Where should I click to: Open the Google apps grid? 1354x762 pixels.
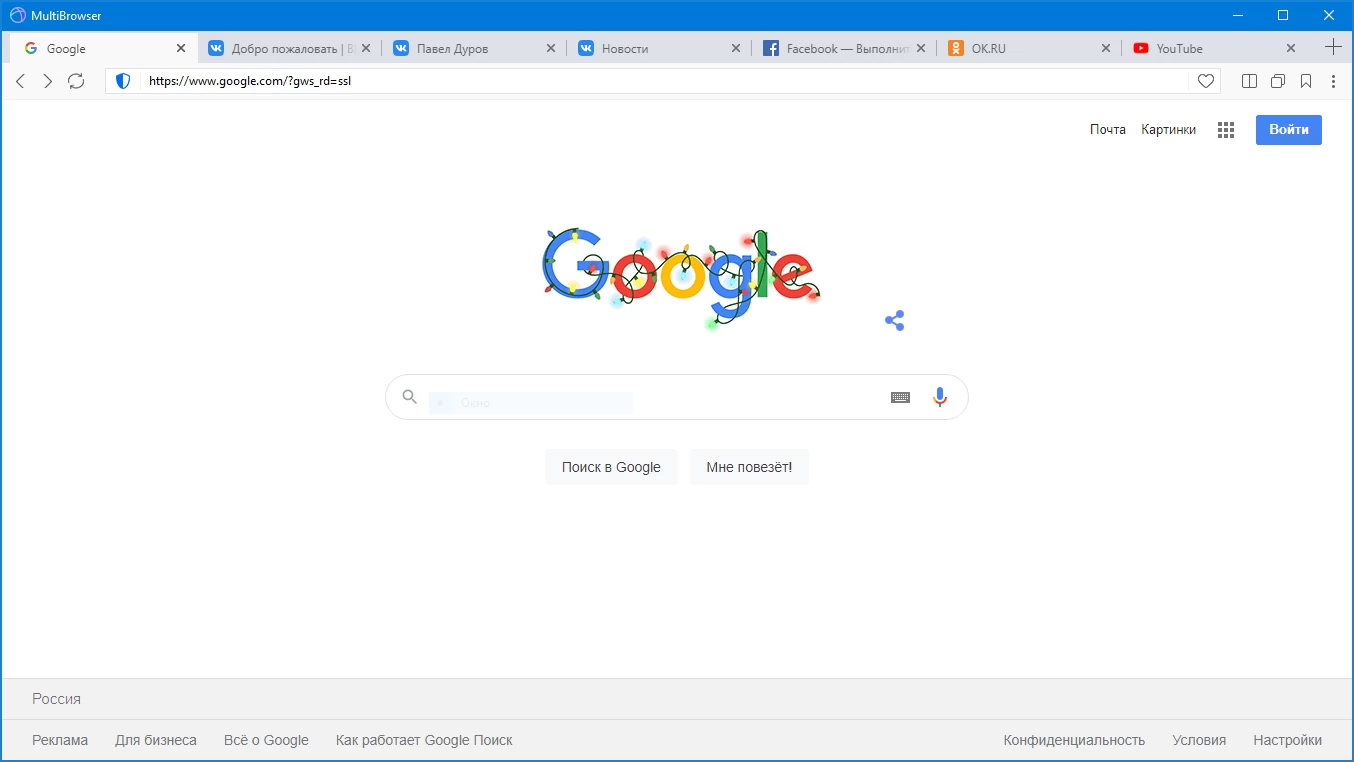[x=1226, y=130]
